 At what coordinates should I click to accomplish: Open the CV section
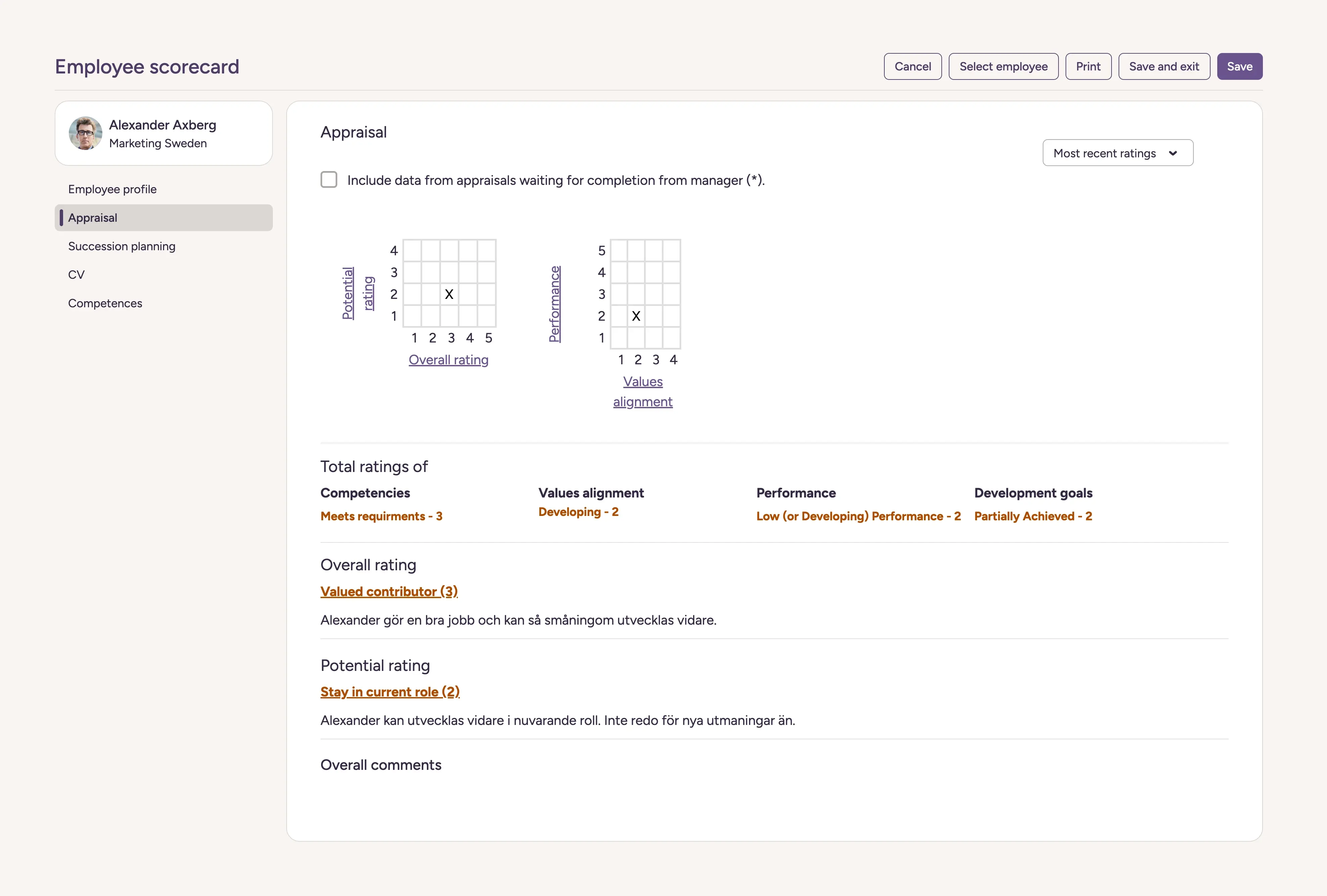[77, 274]
